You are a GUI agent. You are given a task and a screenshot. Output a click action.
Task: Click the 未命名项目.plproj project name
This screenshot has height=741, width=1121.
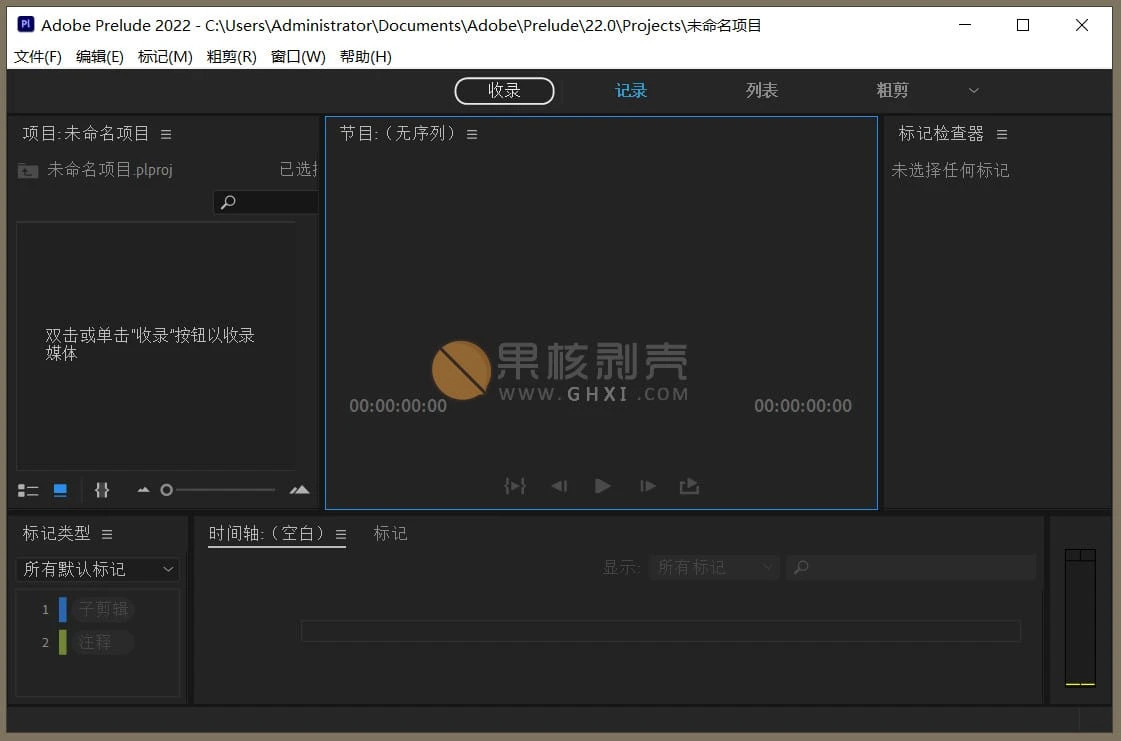coord(109,170)
